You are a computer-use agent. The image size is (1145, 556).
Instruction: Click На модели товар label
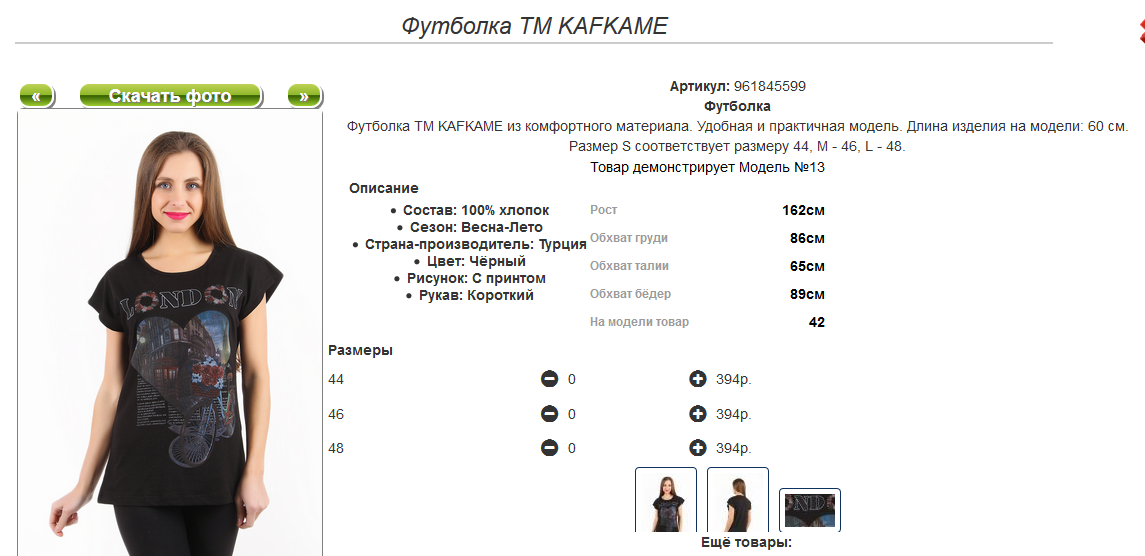click(x=639, y=322)
